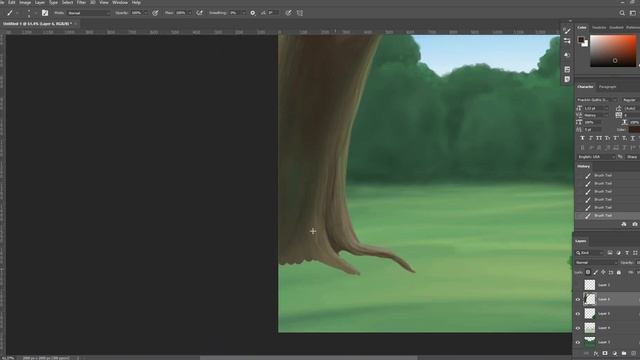Open the brush Mode dropdown
This screenshot has width=640, height=360.
89,13
